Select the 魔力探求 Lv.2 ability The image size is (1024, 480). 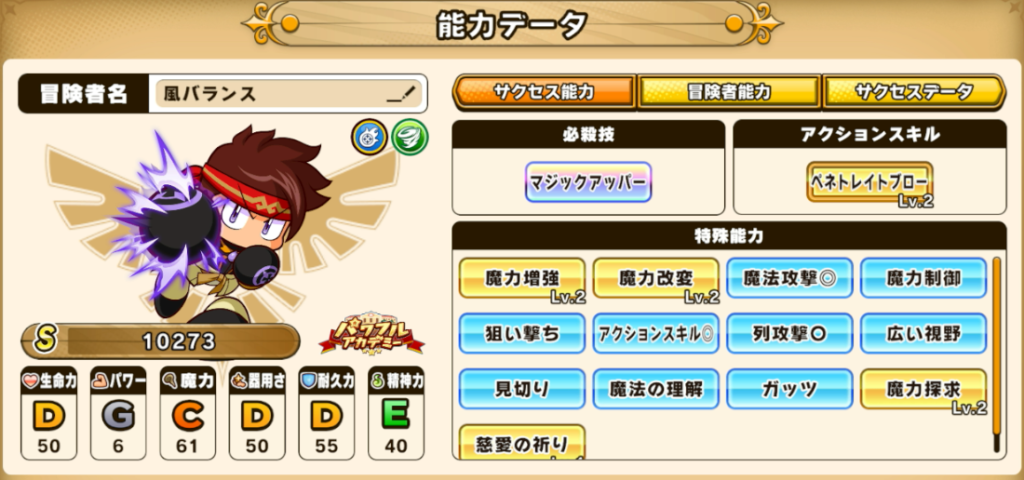click(923, 391)
